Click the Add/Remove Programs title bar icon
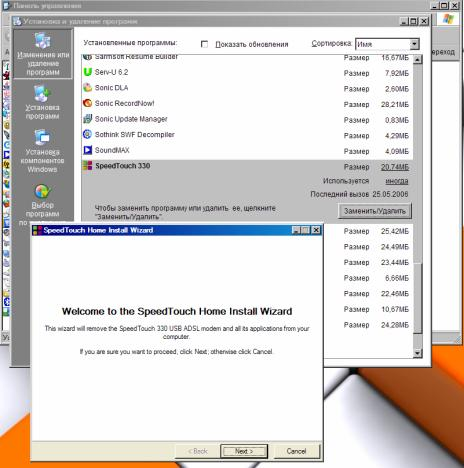The height and width of the screenshot is (468, 464). pyautogui.click(x=17, y=22)
